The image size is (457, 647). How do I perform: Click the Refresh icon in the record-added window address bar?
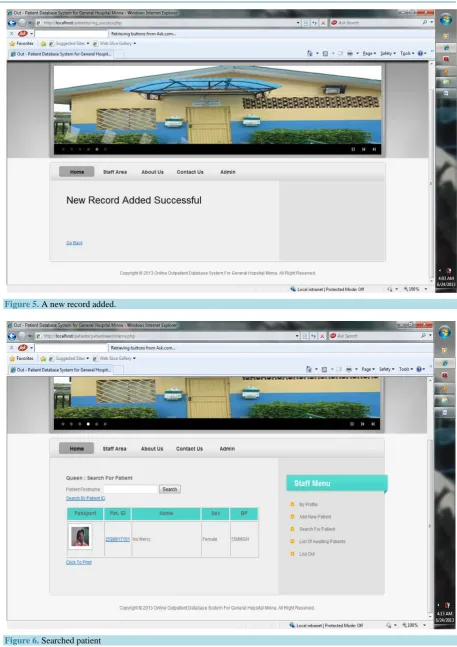pyautogui.click(x=314, y=23)
